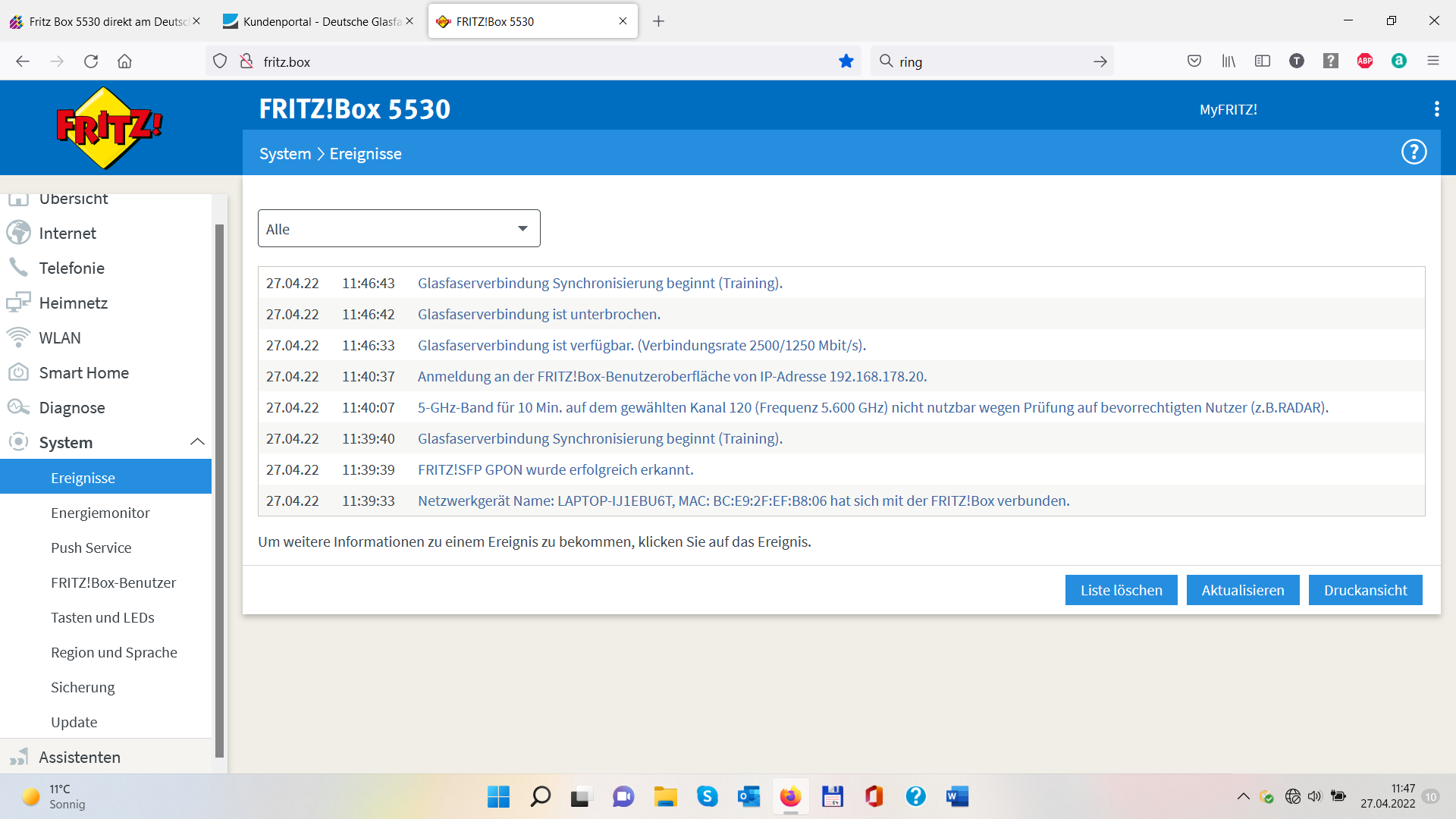
Task: Click the fritz.box address bar
Action: [533, 61]
